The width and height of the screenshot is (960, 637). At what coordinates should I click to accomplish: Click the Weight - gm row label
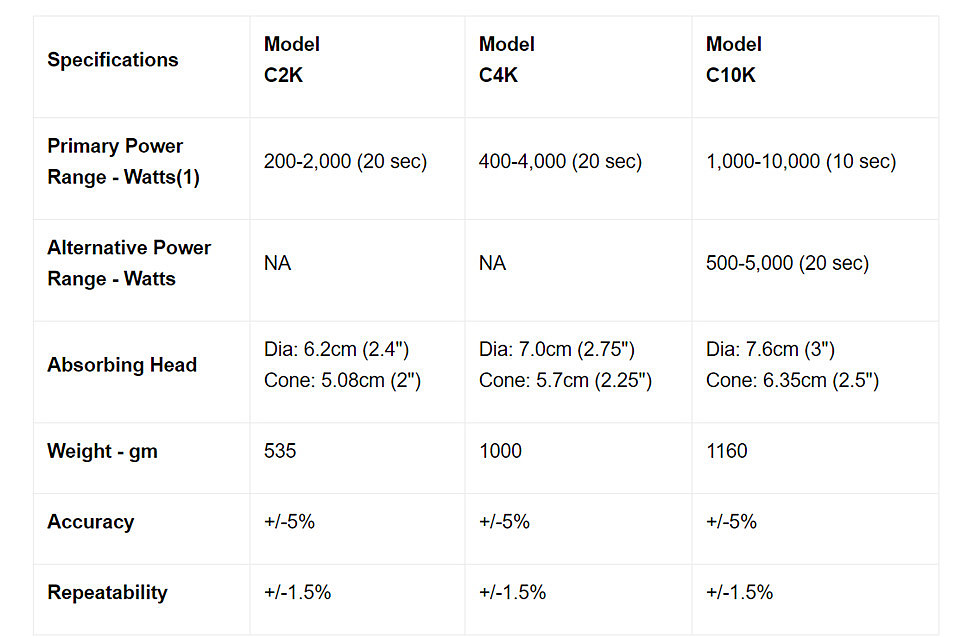point(102,451)
